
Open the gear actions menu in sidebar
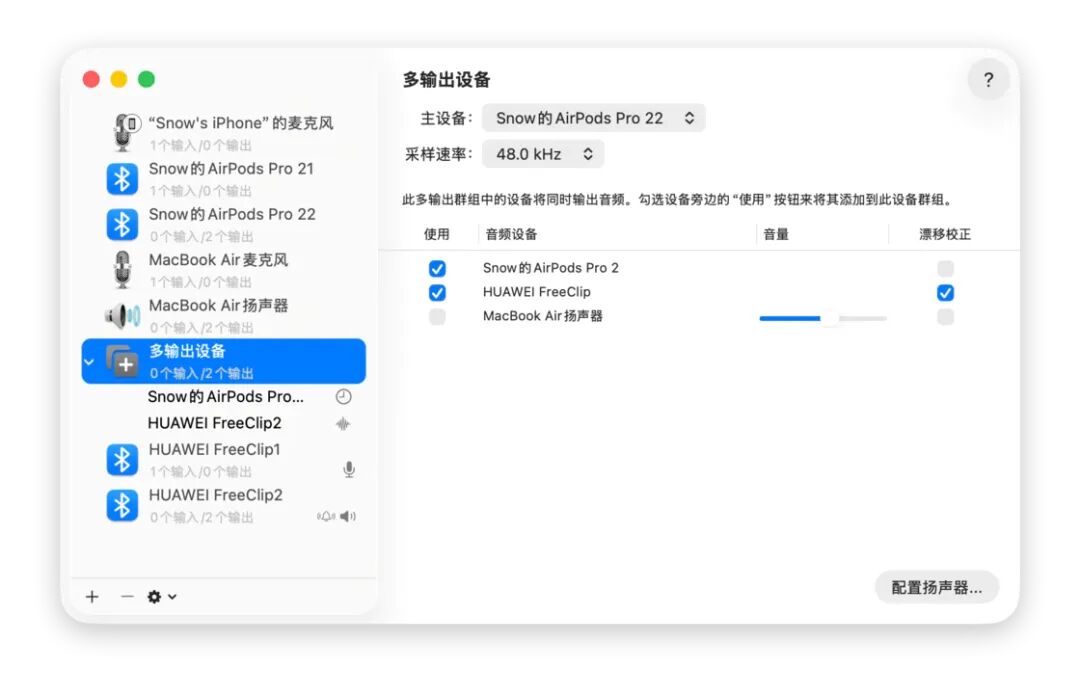(162, 597)
